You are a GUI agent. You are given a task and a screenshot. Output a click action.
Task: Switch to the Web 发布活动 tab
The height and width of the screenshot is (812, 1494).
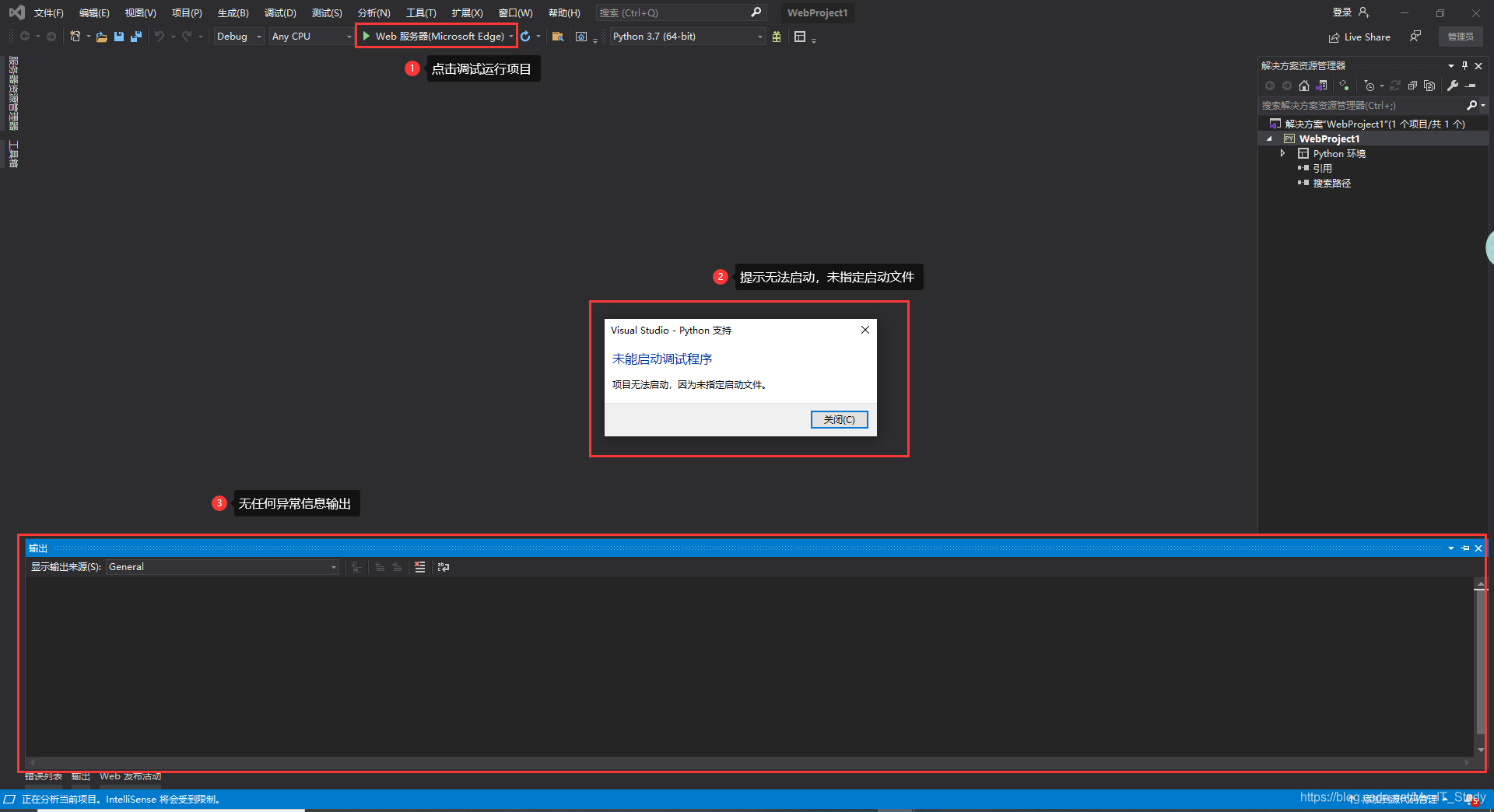[130, 777]
